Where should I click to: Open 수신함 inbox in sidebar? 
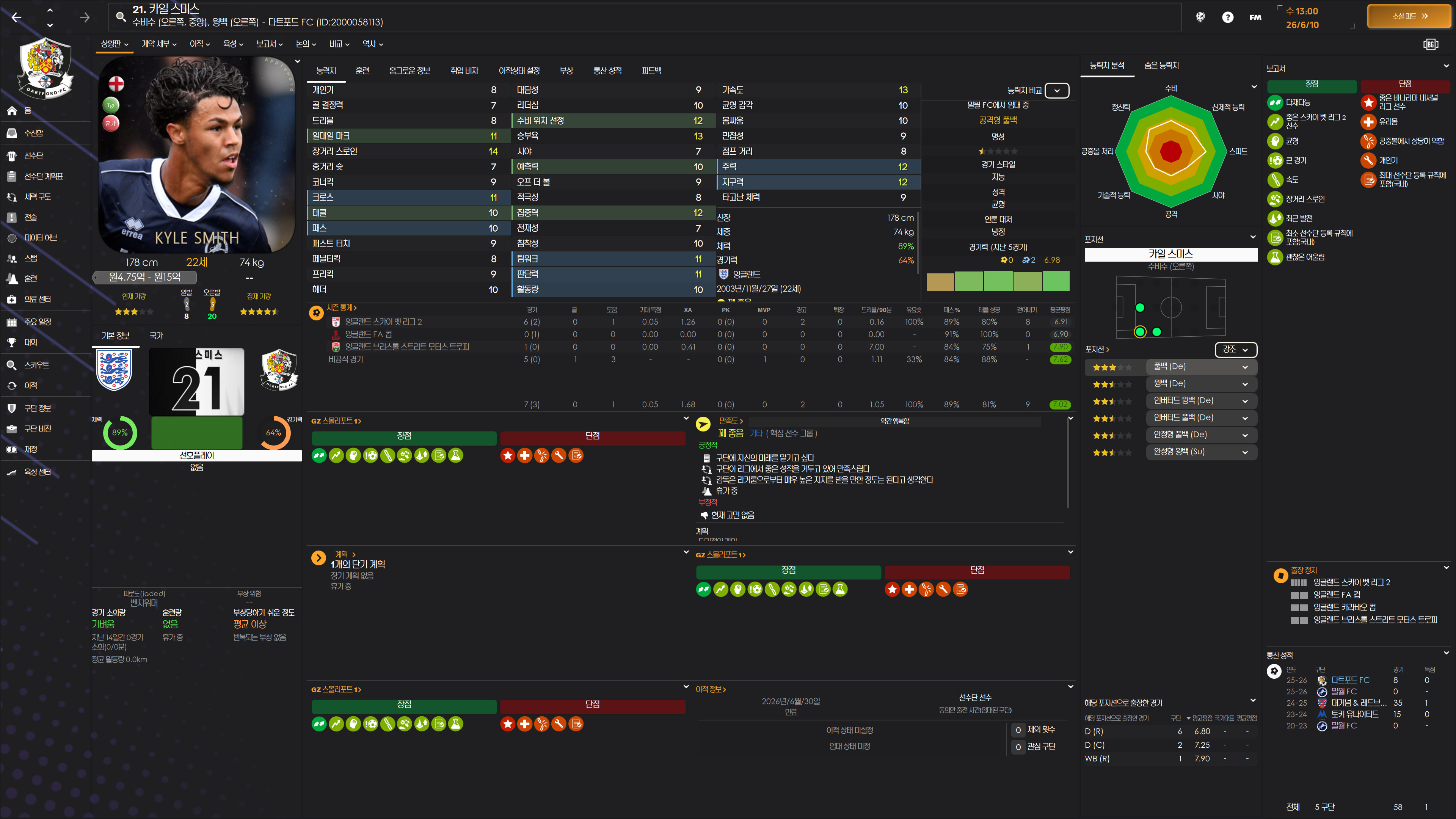point(13,133)
